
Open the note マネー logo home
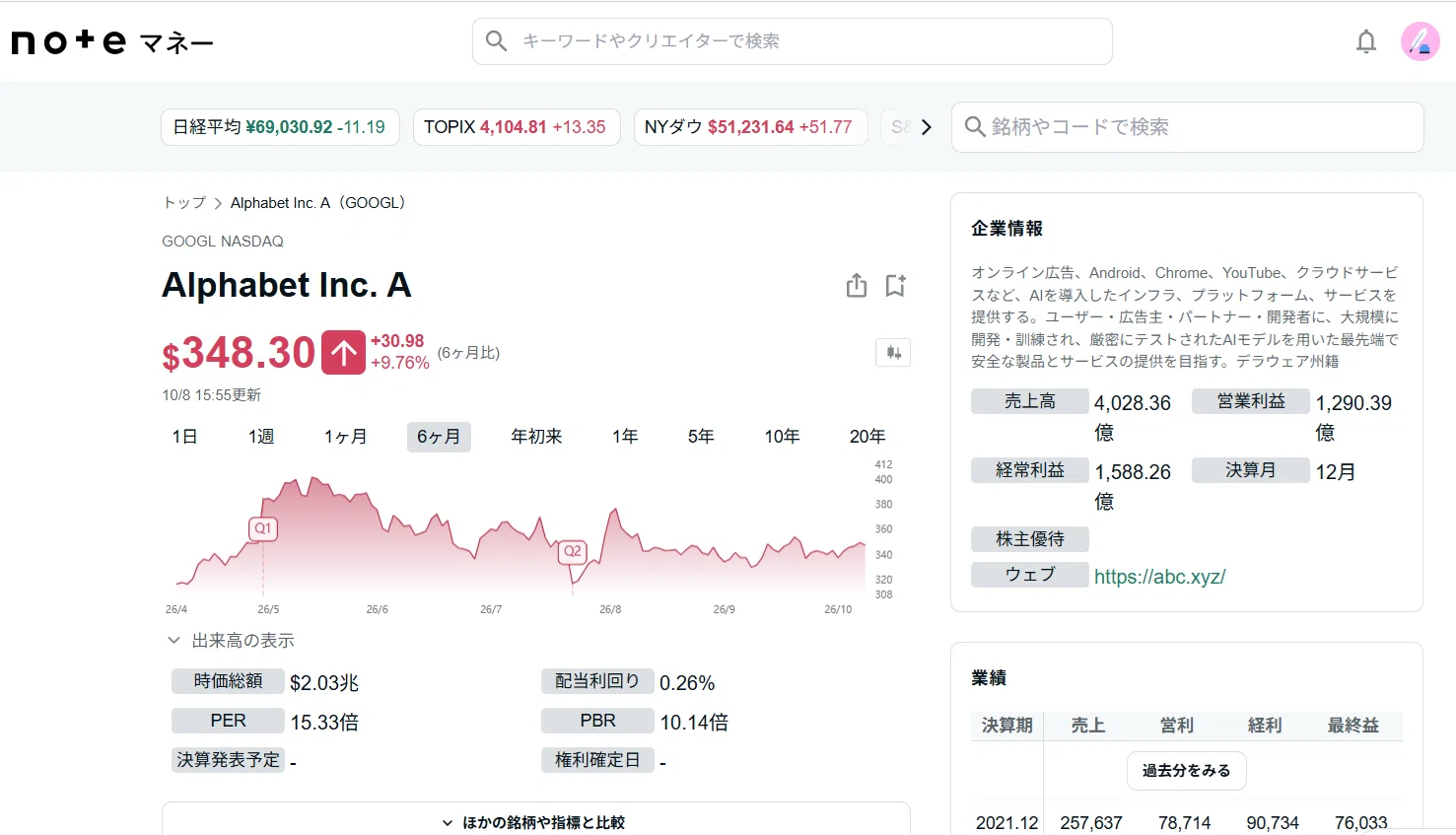click(x=112, y=41)
